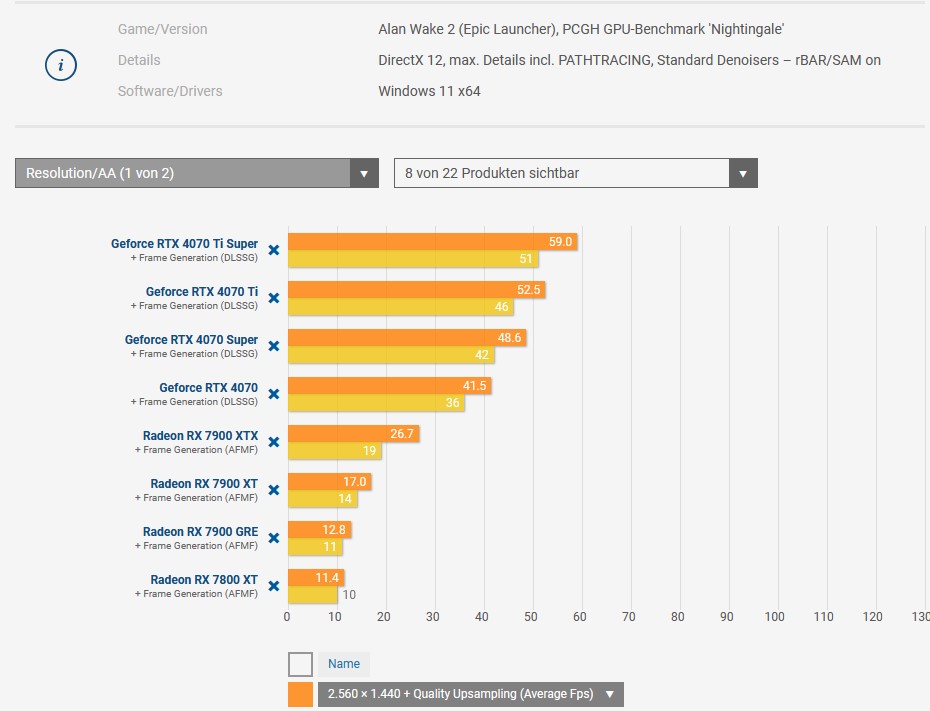Click arrow beside Average Fps legend label
Viewport: 930px width, 711px height.
point(610,694)
